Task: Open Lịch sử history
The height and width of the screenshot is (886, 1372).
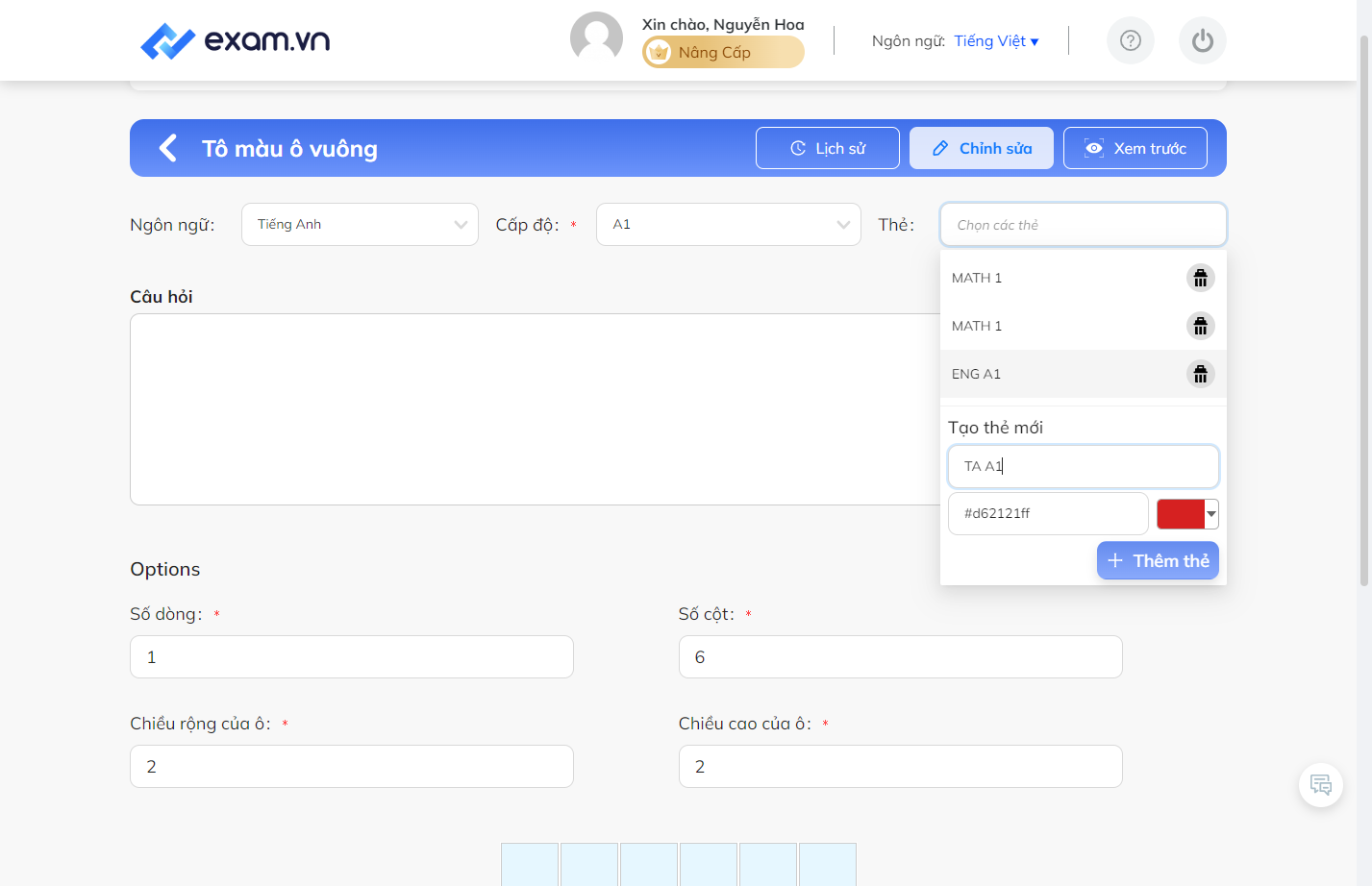Action: point(828,148)
